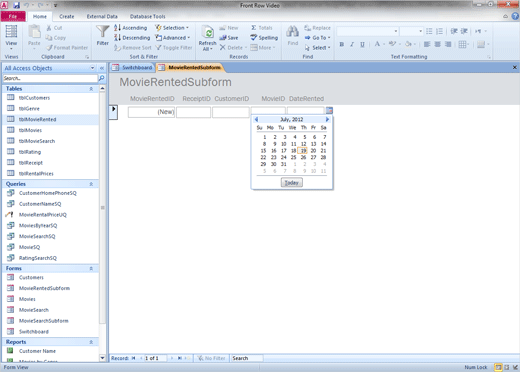Switch to Form View status bar button

[x=498, y=367]
